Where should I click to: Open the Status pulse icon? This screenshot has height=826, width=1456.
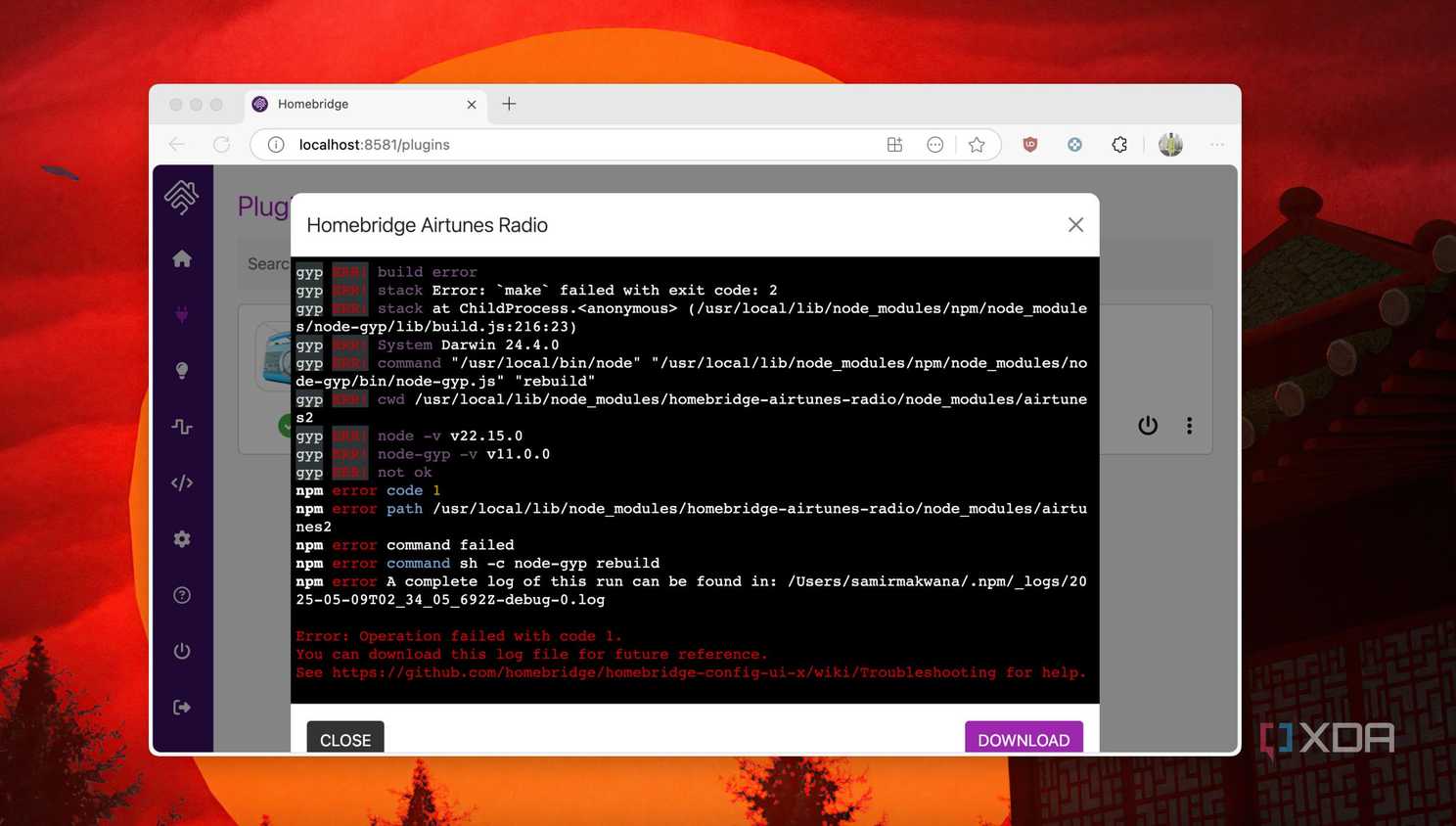coord(182,427)
